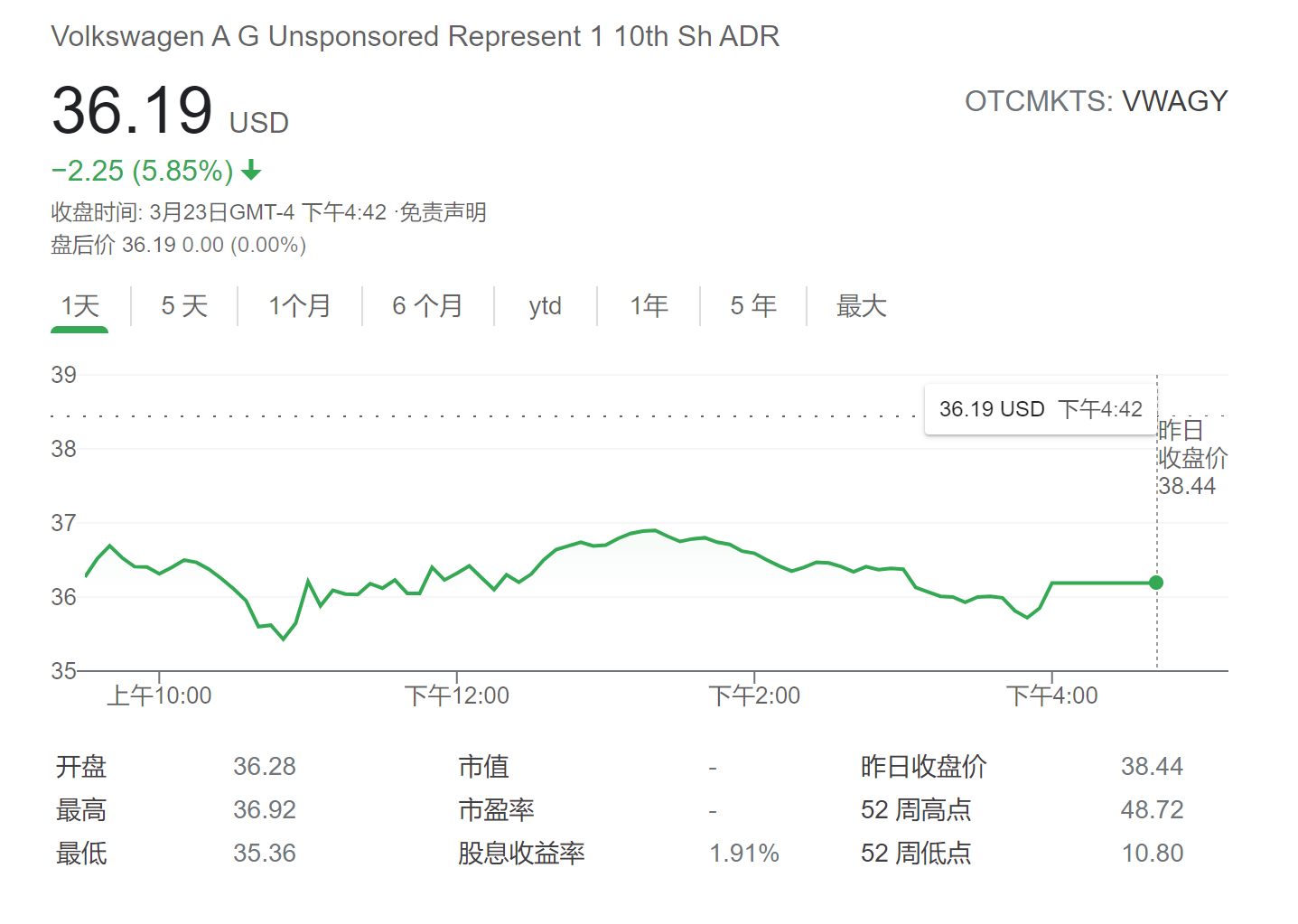Select the 最大 range tab
The image size is (1298, 924).
click(x=861, y=306)
